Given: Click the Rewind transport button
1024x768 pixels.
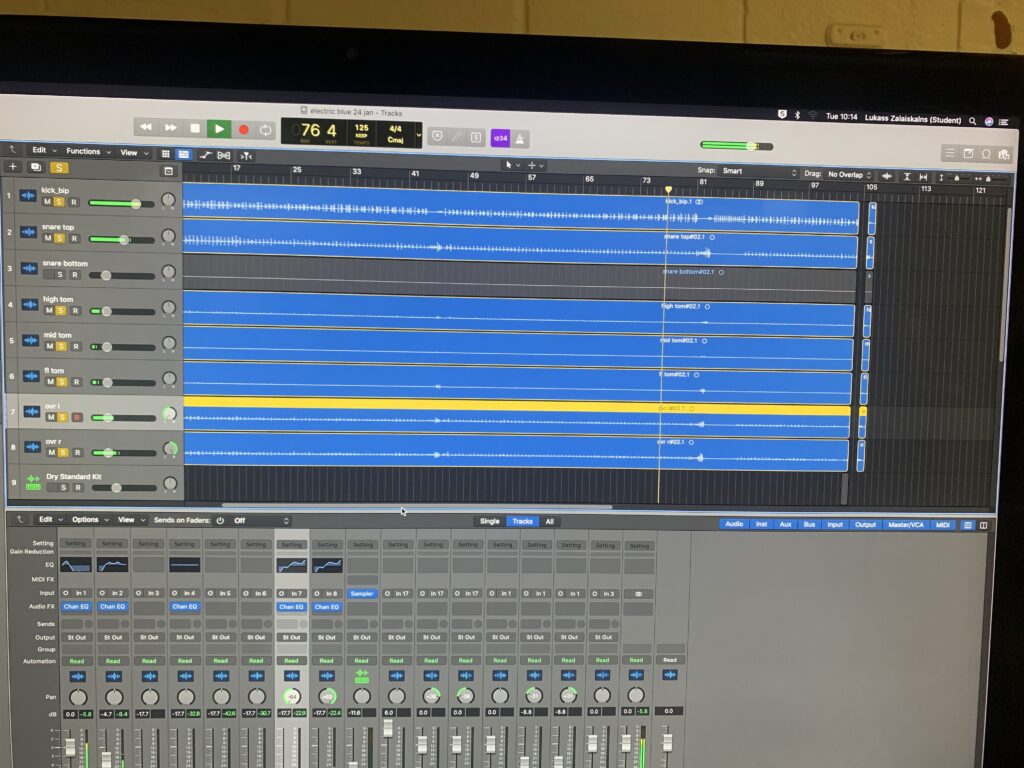Looking at the screenshot, I should pyautogui.click(x=146, y=127).
